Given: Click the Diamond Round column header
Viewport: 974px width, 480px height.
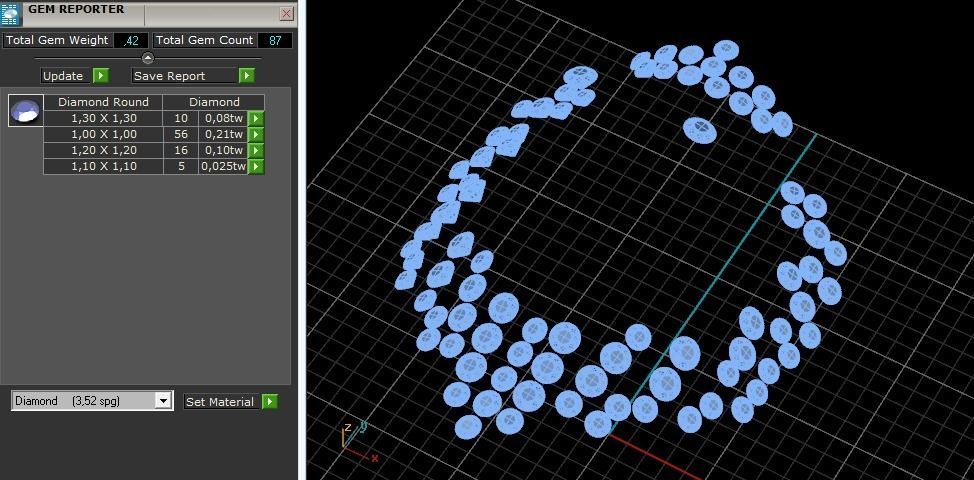Looking at the screenshot, I should tap(103, 102).
